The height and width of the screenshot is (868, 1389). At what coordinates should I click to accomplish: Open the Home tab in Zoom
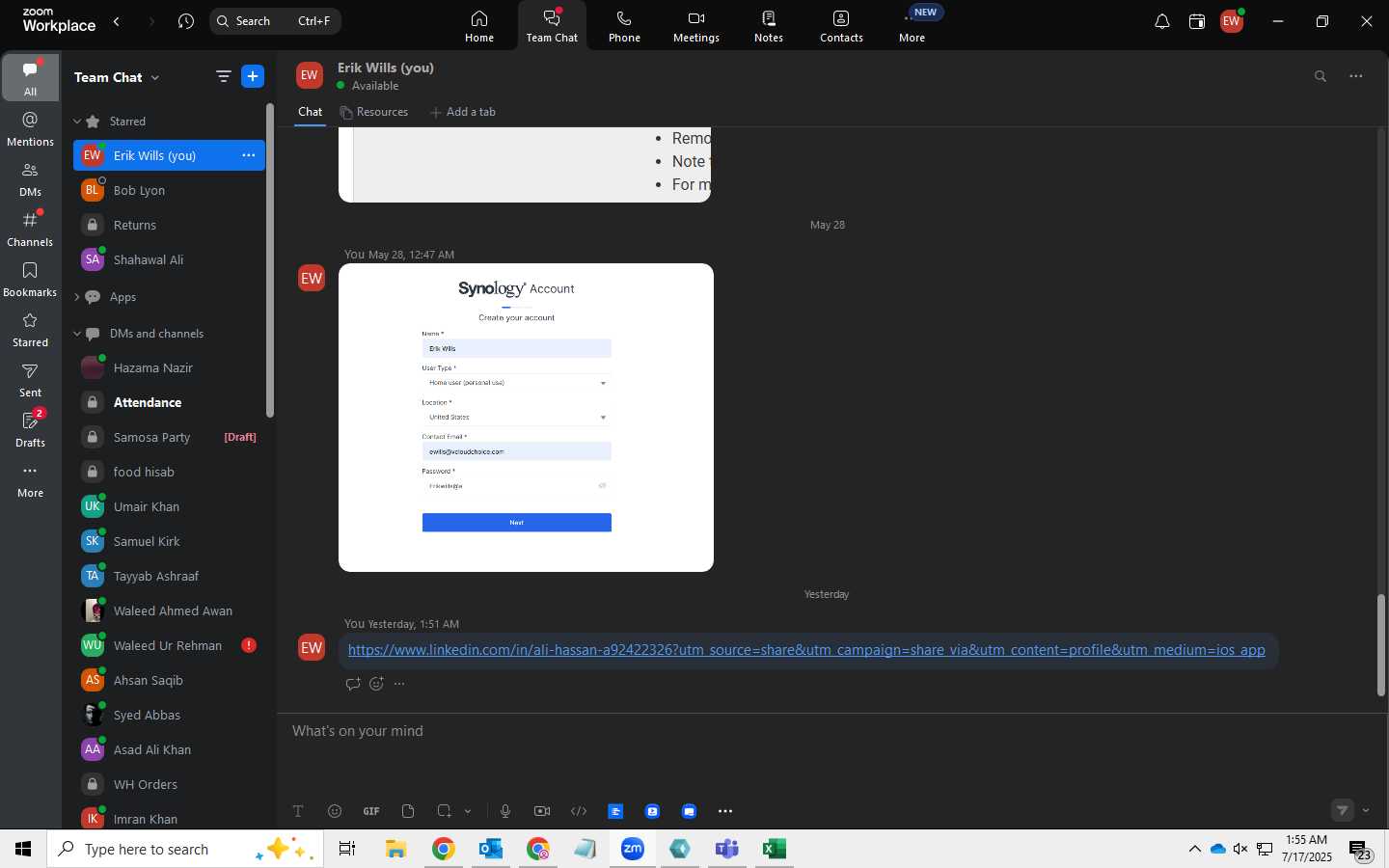pos(479,26)
